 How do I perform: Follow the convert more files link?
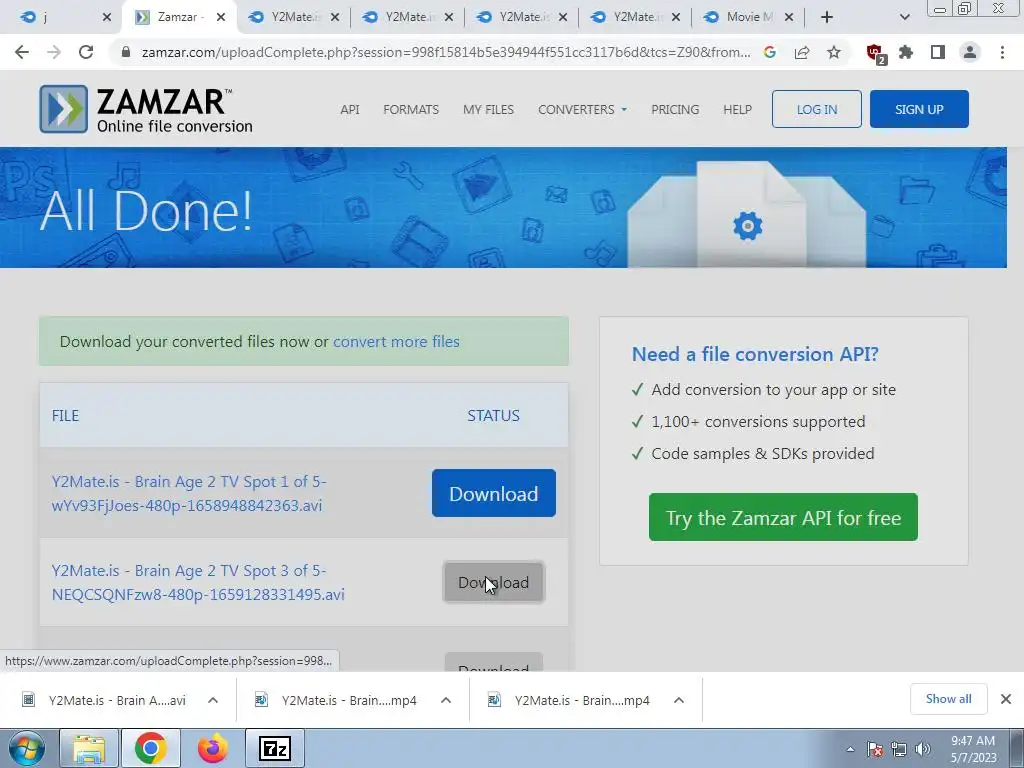pos(396,342)
